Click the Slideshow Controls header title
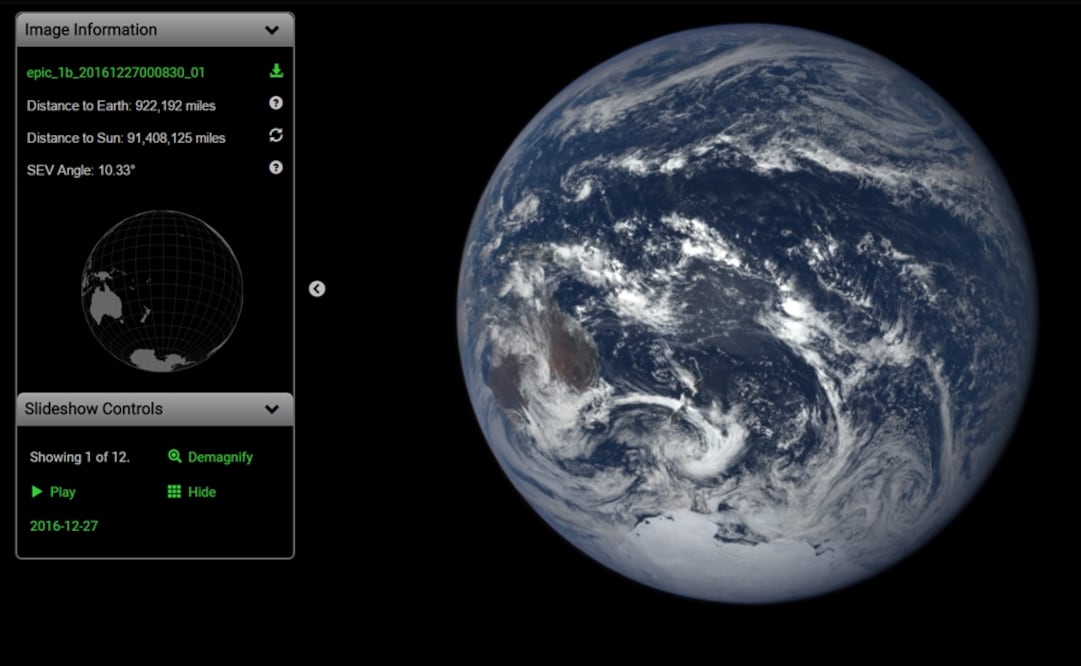Viewport: 1081px width, 666px height. 94,409
